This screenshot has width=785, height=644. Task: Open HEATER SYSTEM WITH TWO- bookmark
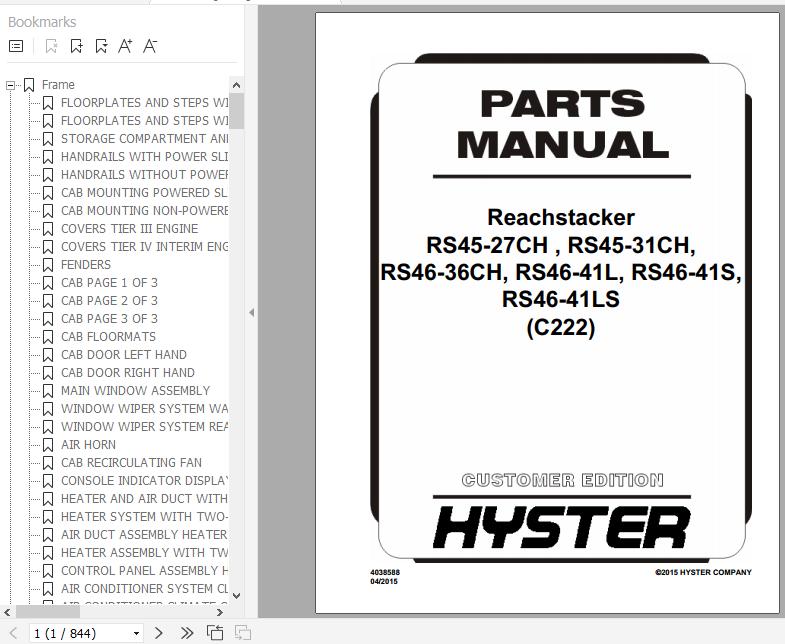pos(144,517)
